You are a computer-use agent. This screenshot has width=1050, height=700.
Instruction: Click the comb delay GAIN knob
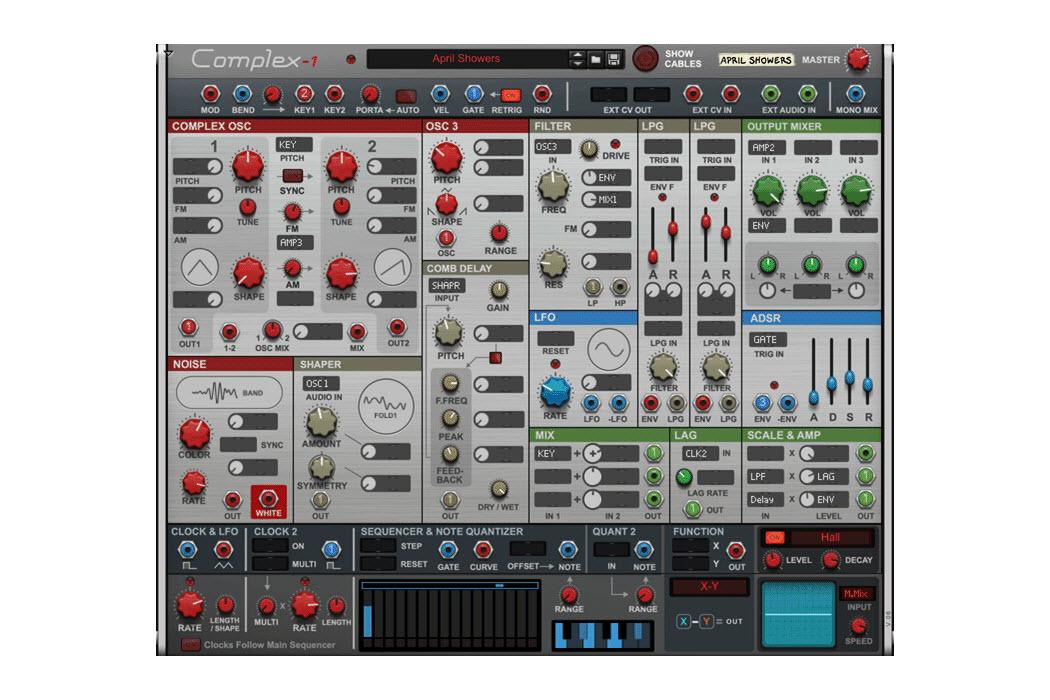click(498, 290)
